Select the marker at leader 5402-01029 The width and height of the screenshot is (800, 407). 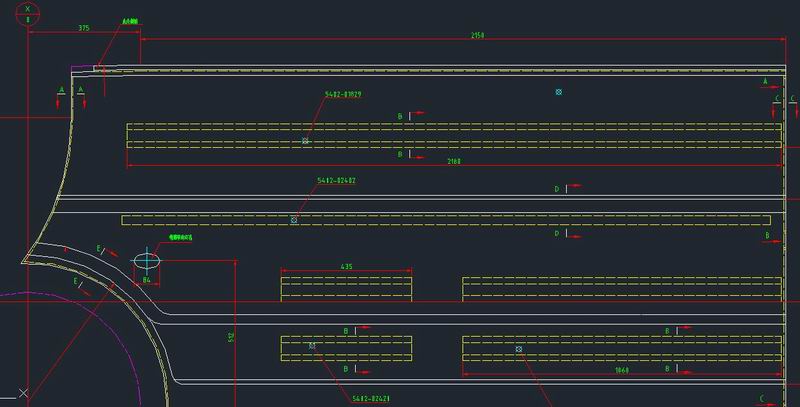coord(305,141)
